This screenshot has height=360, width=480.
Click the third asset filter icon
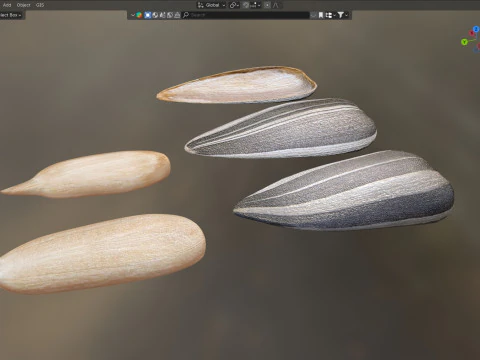162,15
